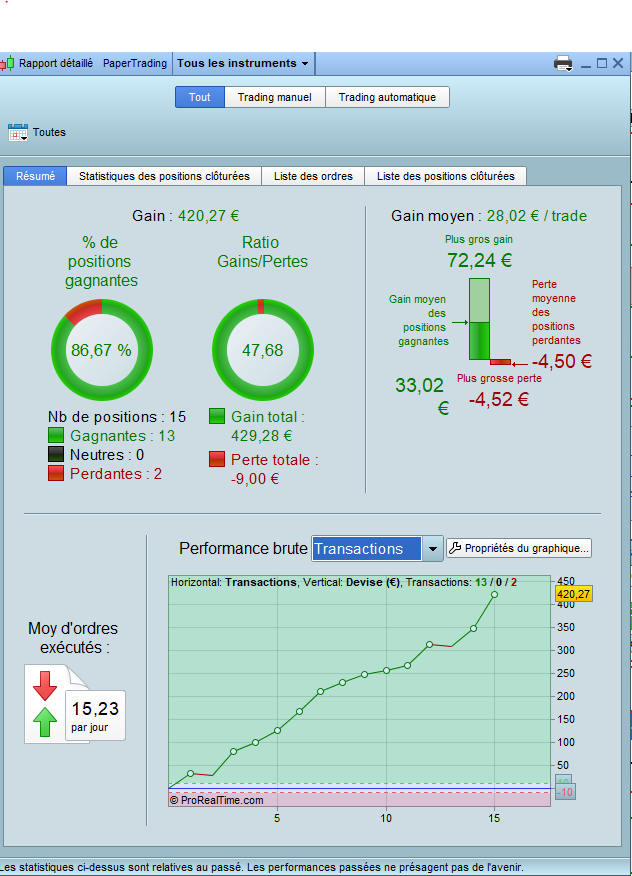
Task: Click the 429,28 € total gain value
Action: point(262,436)
